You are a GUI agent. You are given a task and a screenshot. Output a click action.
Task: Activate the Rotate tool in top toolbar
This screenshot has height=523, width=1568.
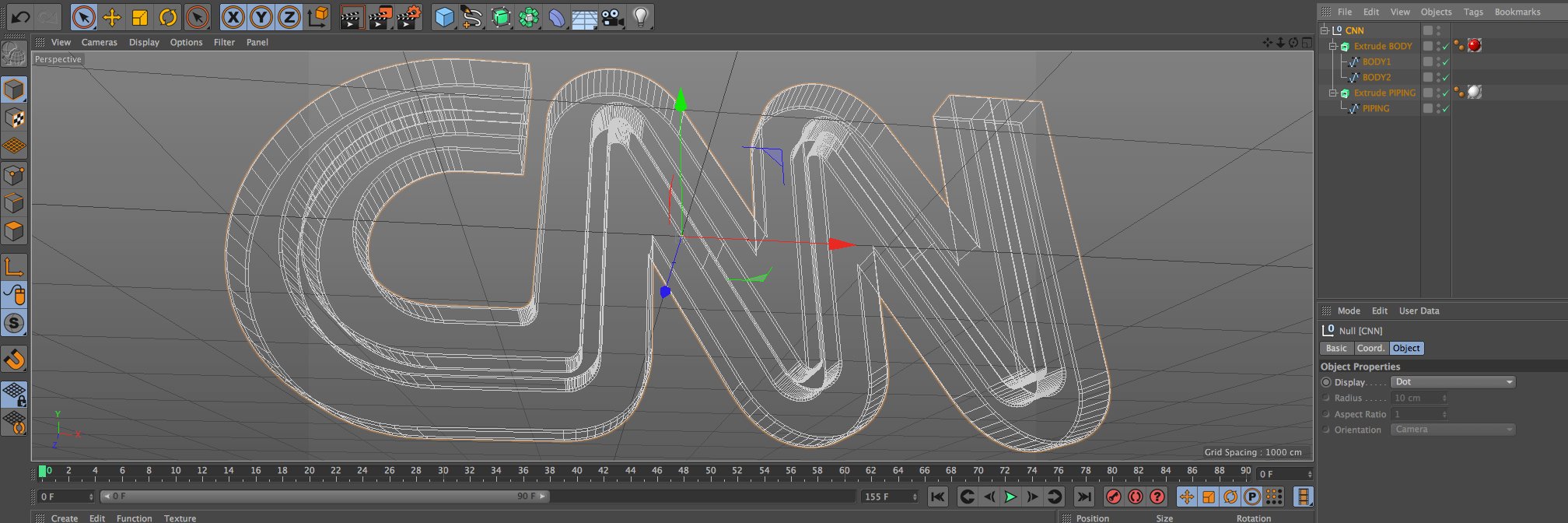point(168,17)
